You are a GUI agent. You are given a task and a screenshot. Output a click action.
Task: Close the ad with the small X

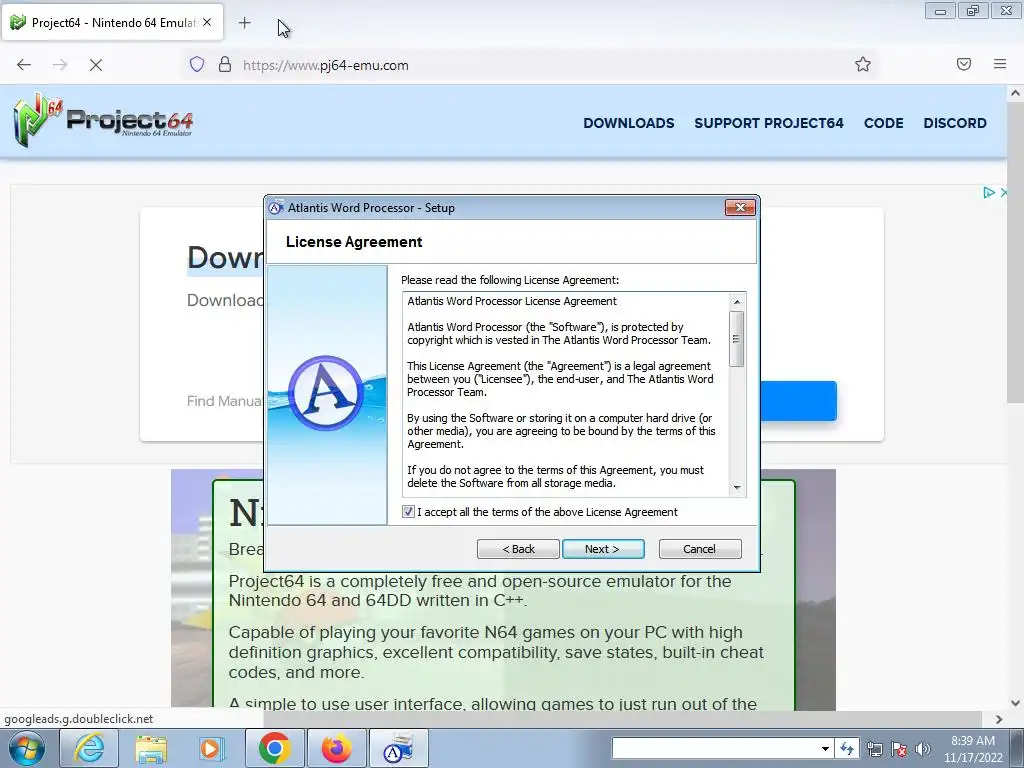1004,192
